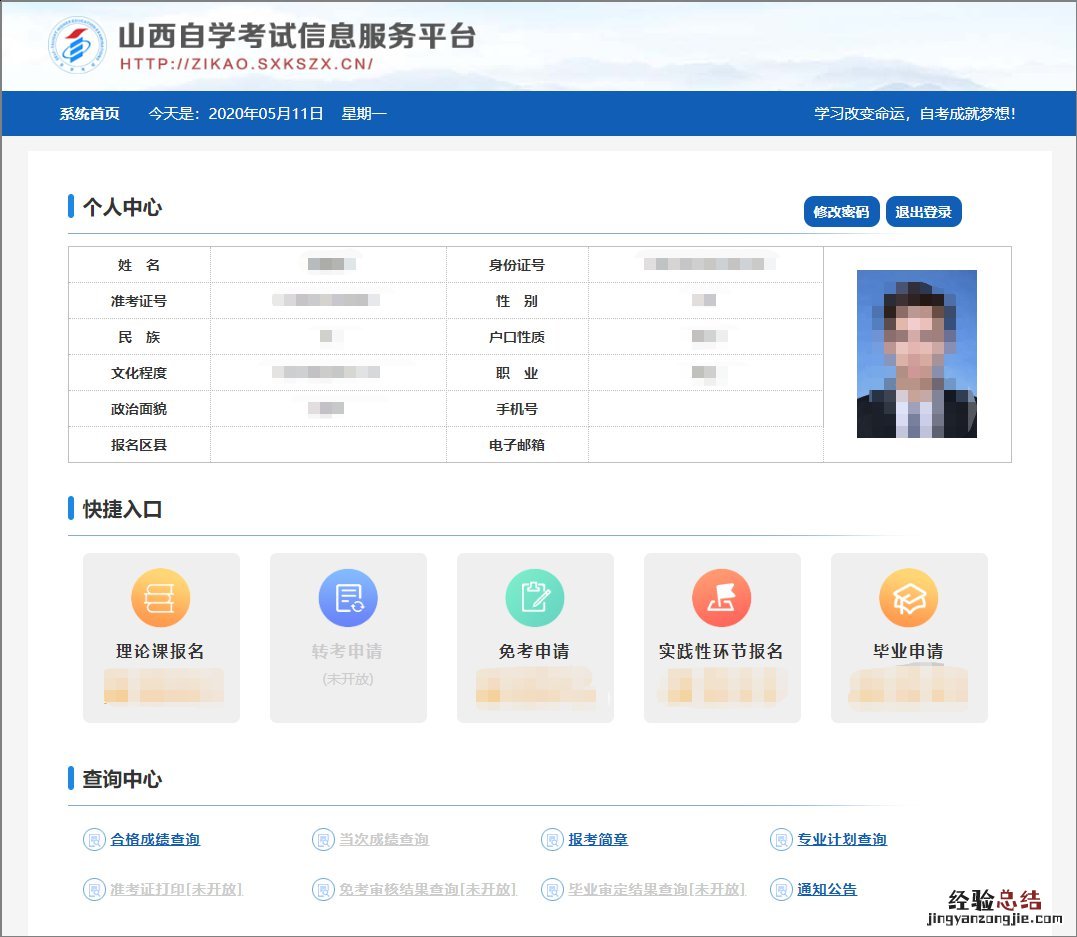Viewport: 1077px width, 937px height.
Task: Open the 报考简章 link
Action: click(x=598, y=840)
